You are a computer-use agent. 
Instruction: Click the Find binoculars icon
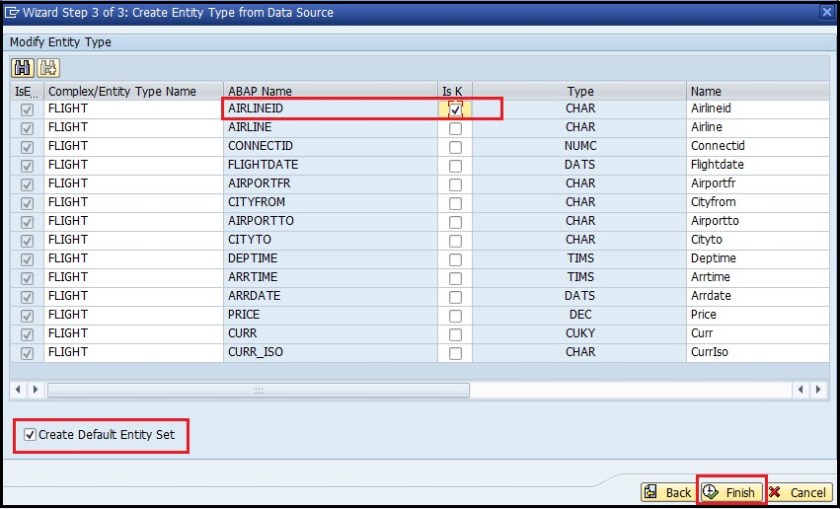[x=22, y=68]
